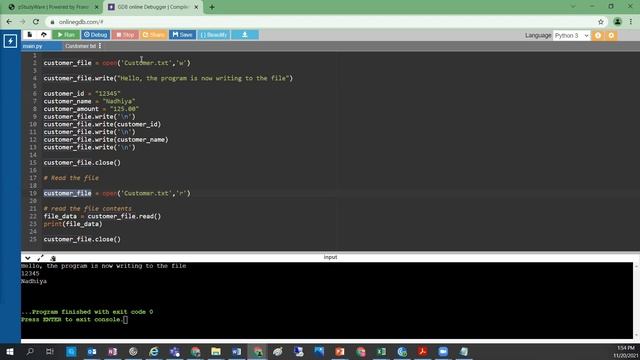
Task: Bookmark the page with the star icon
Action: [x=601, y=22]
